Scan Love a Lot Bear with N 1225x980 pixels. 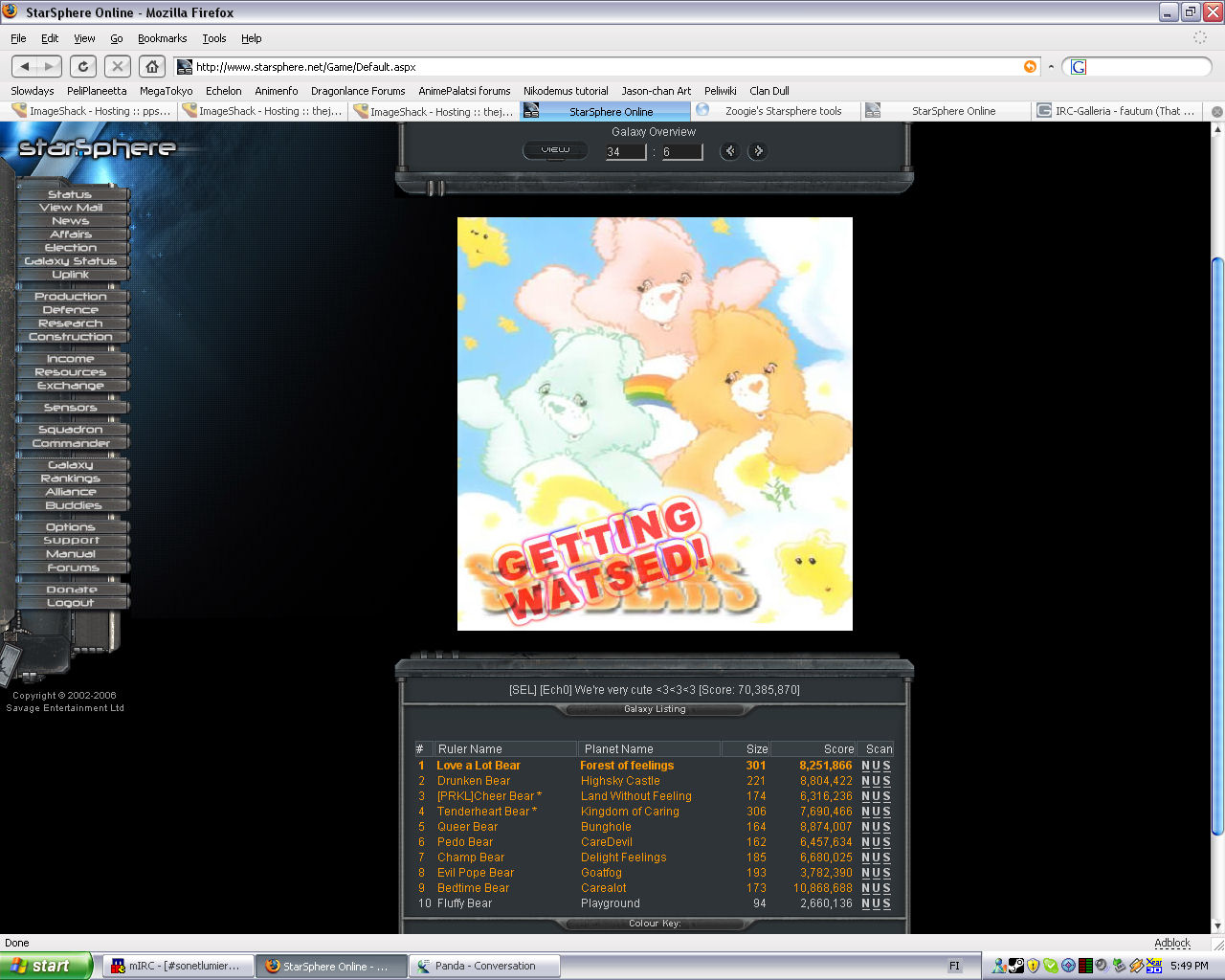865,766
